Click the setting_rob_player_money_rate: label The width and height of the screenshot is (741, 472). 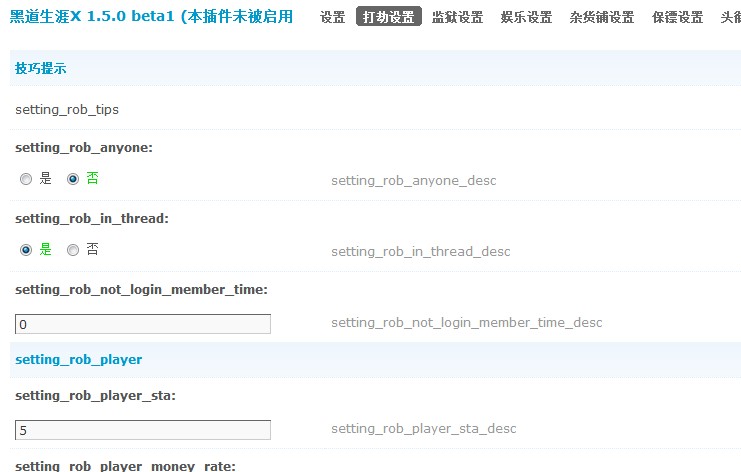(125, 466)
